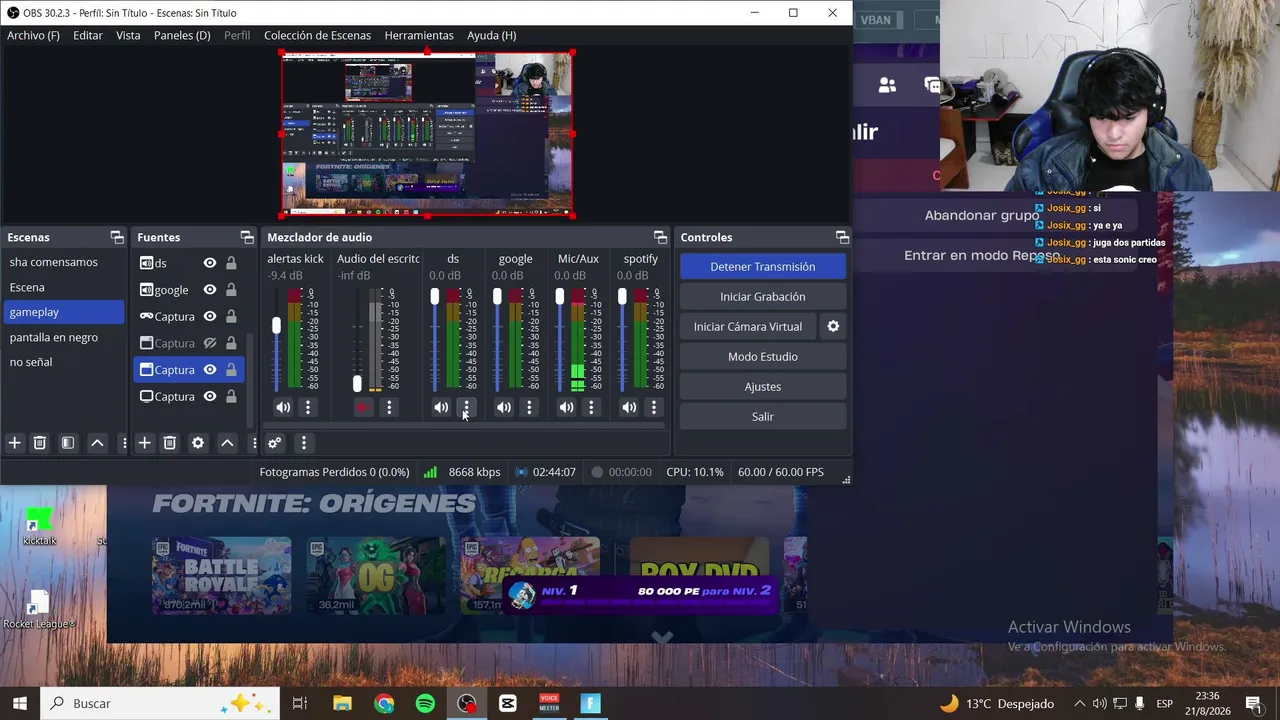Toggle the lock on the ds source
The width and height of the screenshot is (1280, 720).
click(231, 263)
